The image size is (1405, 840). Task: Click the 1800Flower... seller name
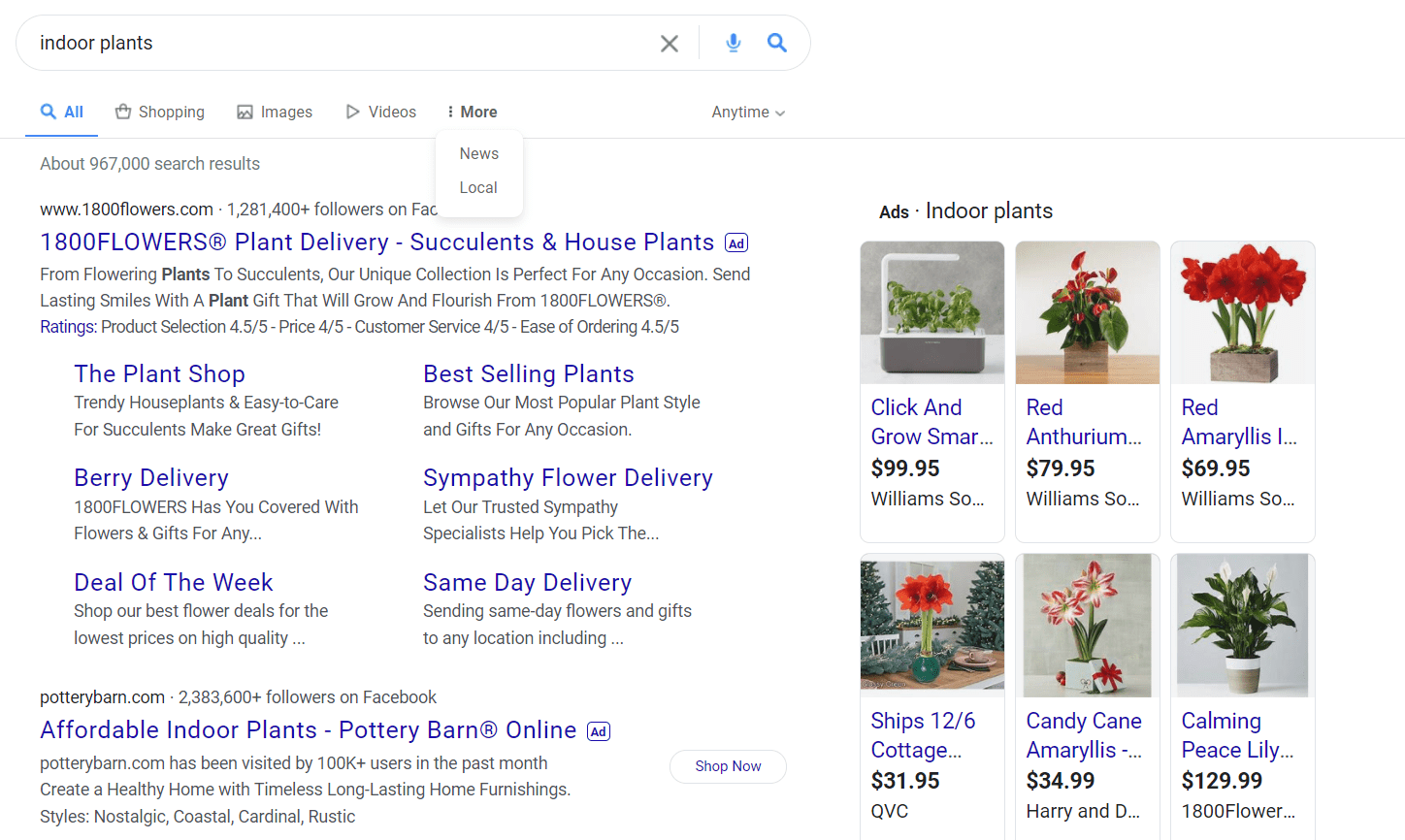click(1238, 811)
